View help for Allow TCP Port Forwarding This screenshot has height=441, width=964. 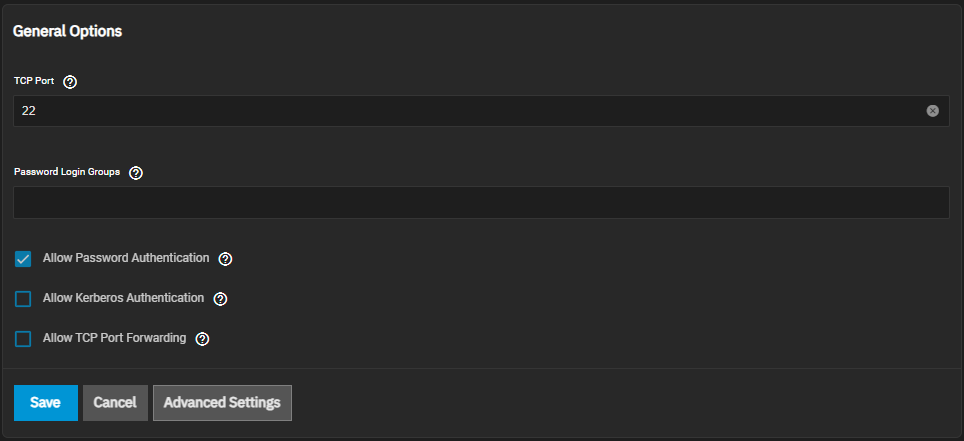[x=202, y=339]
